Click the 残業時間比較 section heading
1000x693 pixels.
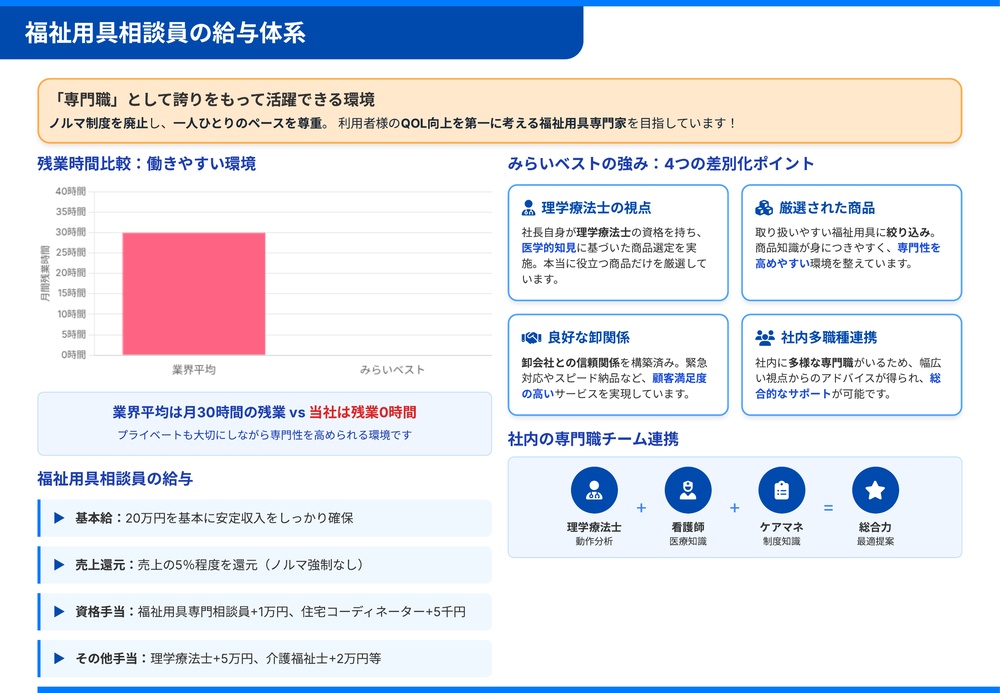point(146,164)
